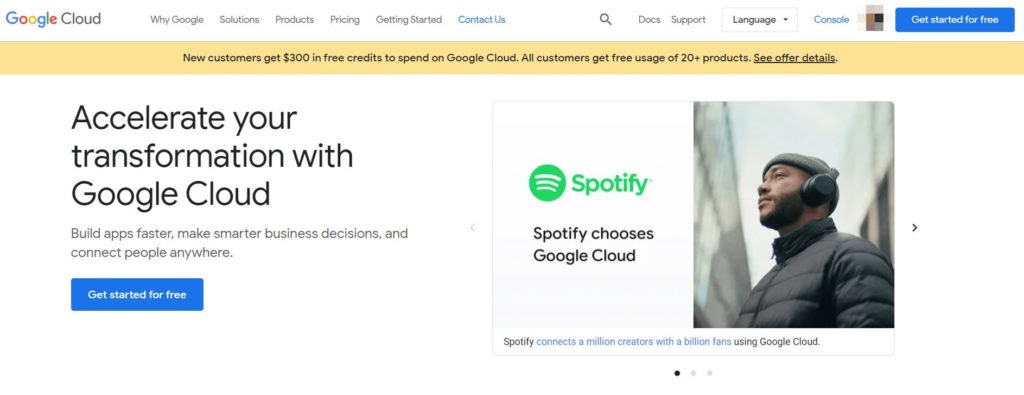The height and width of the screenshot is (395, 1024).
Task: Click the Spotify listener photo
Action: (x=793, y=215)
